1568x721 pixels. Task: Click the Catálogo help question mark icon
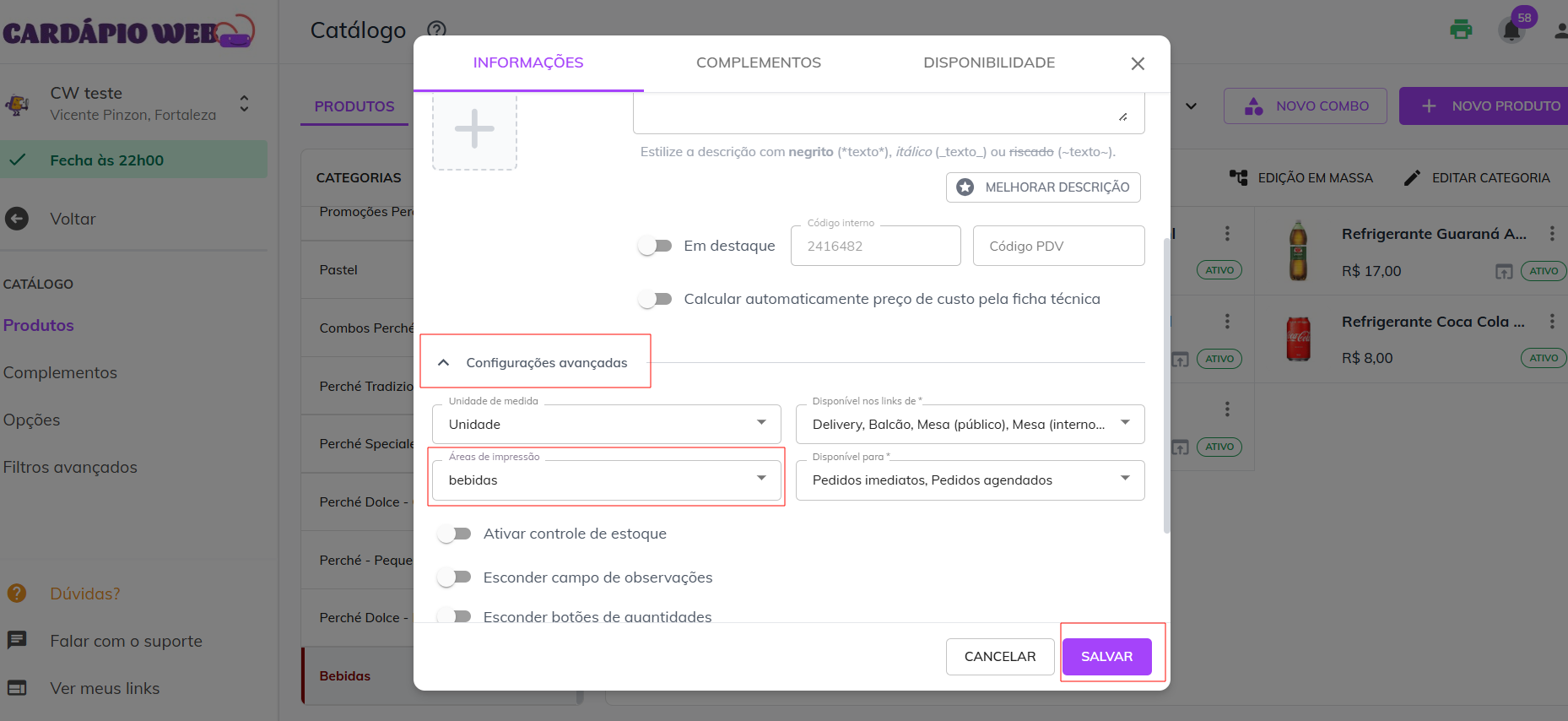pyautogui.click(x=436, y=30)
